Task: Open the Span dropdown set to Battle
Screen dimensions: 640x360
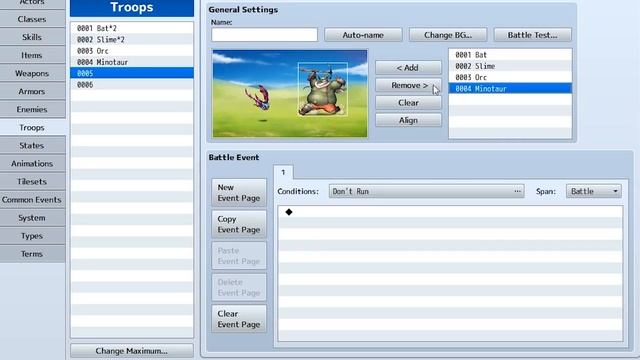Action: [594, 191]
